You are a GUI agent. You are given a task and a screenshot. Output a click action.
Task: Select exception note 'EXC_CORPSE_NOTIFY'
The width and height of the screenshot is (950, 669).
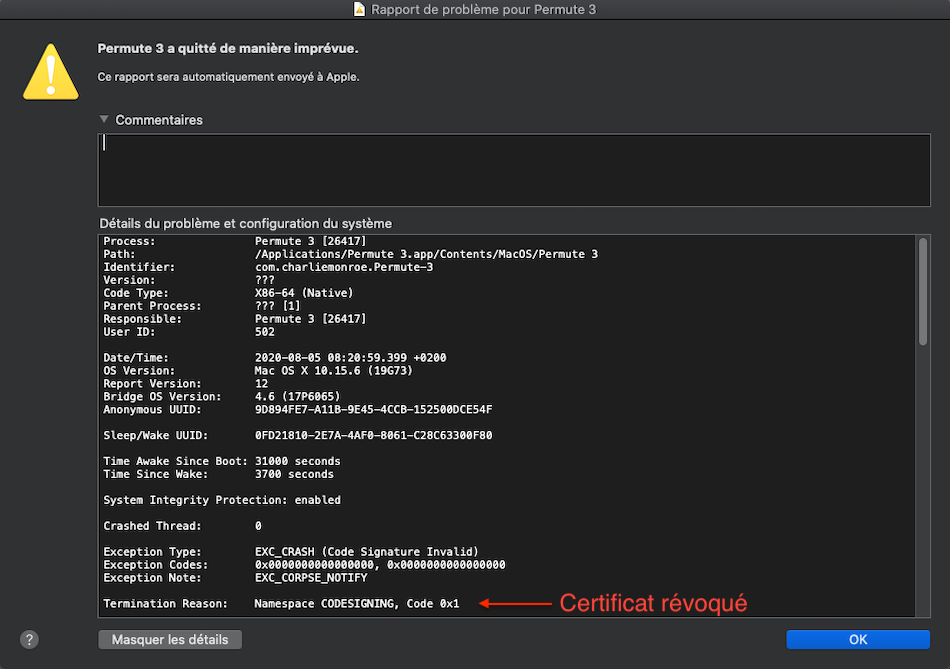(311, 577)
